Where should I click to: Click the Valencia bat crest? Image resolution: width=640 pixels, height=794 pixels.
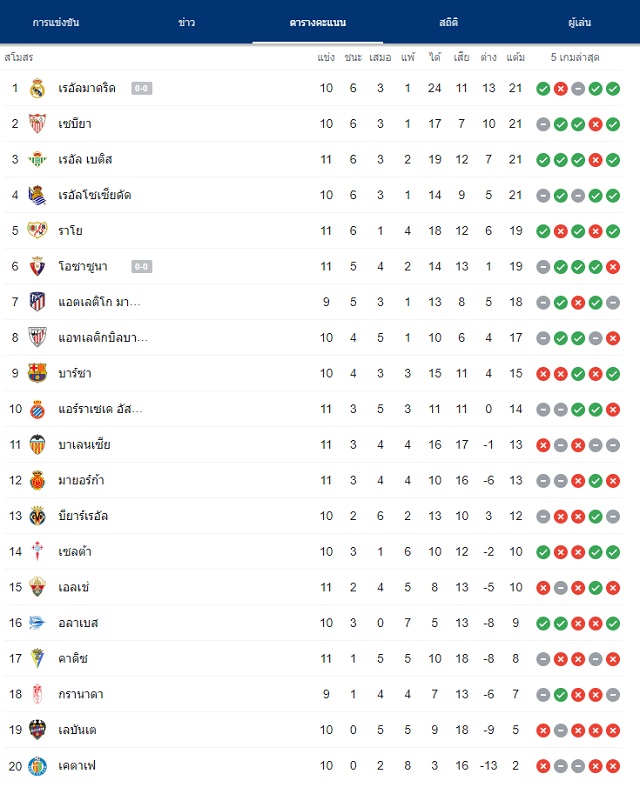[37, 445]
